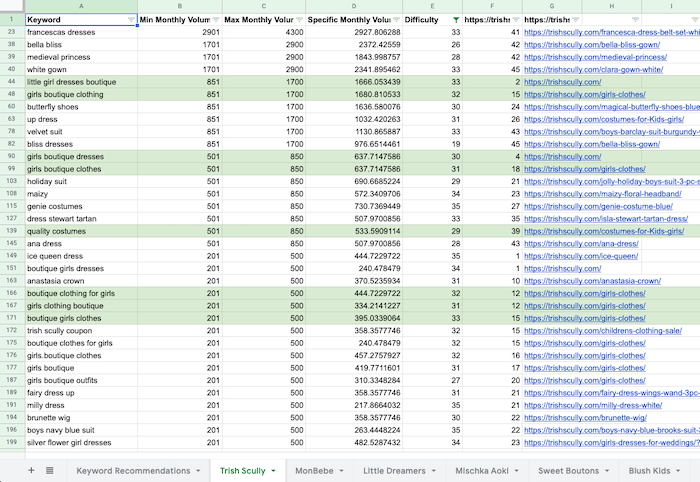Image resolution: width=700 pixels, height=482 pixels.
Task: Open Trish Scully tab dropdown arrow
Action: (273, 471)
